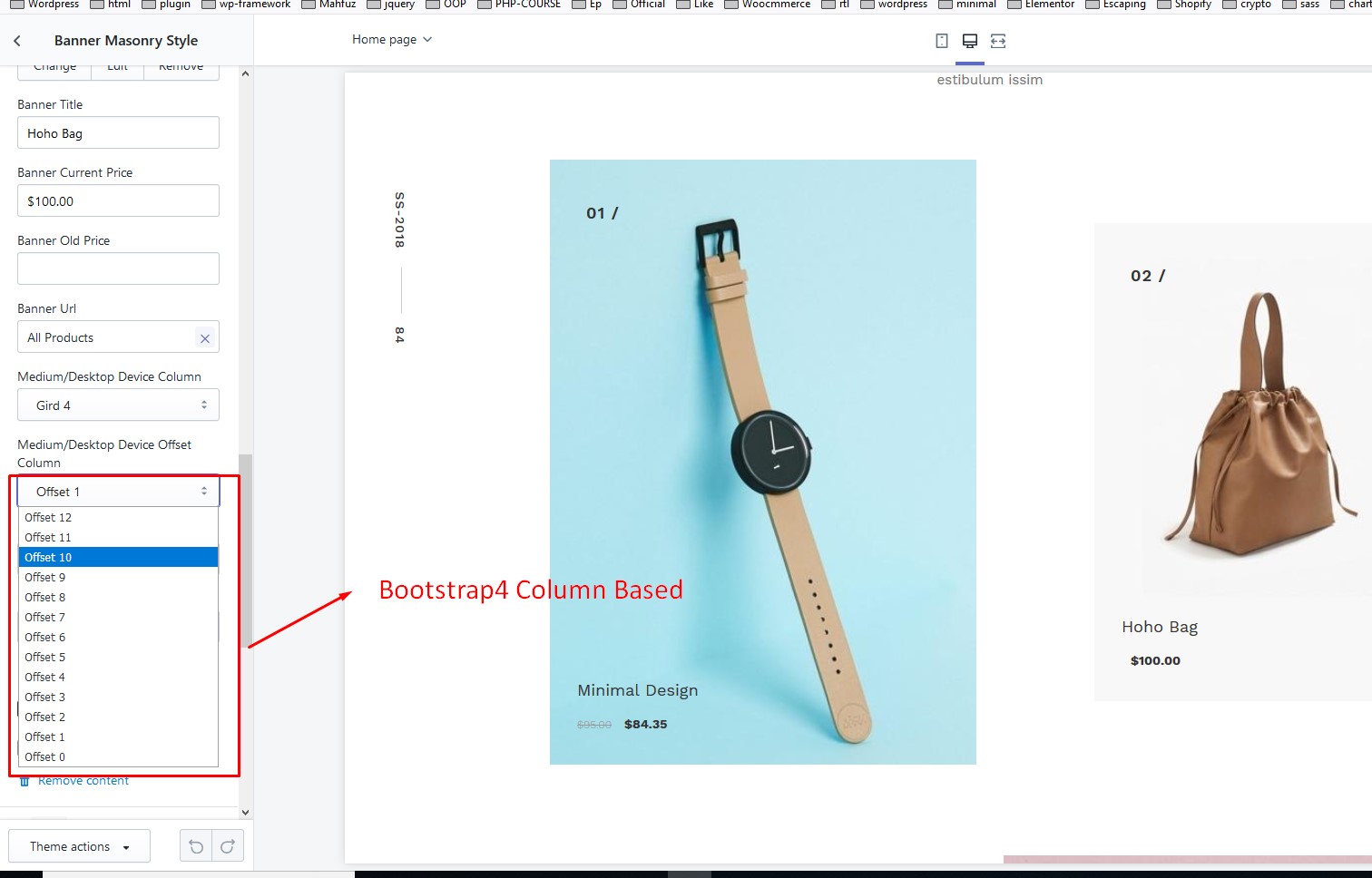Click the Banner Old Price field

(x=118, y=268)
